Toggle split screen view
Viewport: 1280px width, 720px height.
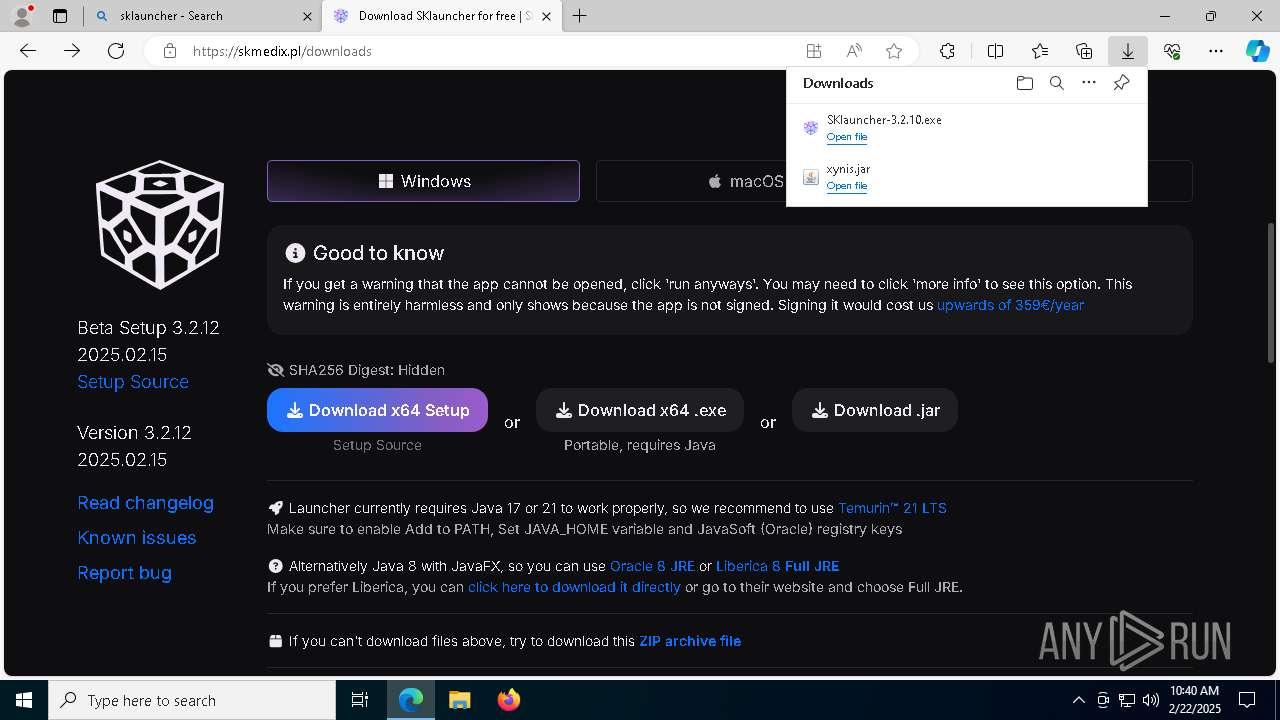click(995, 51)
